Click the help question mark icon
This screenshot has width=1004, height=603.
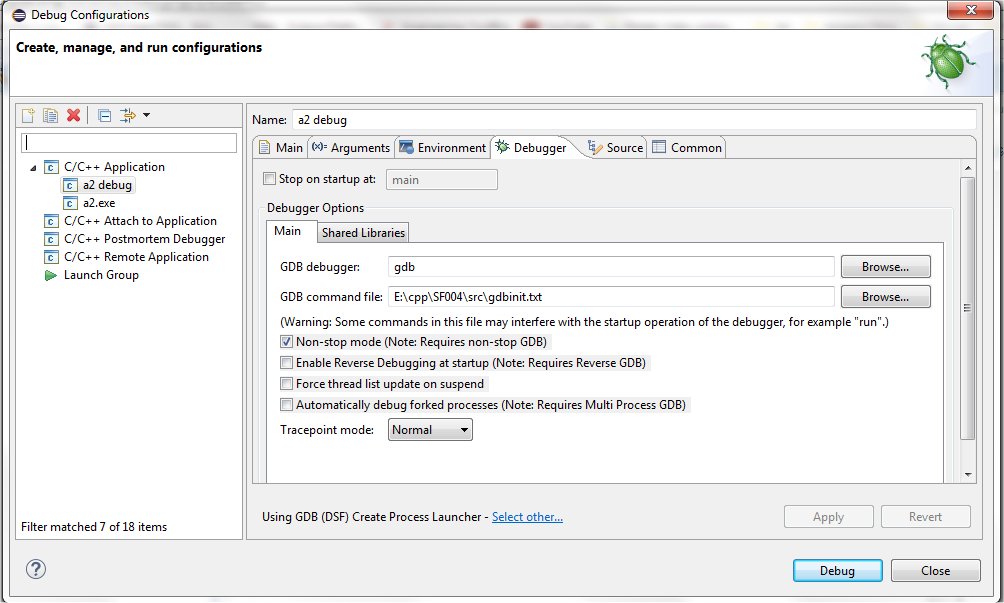[36, 569]
